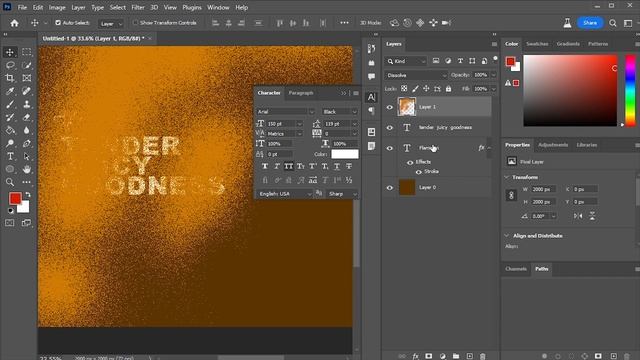The width and height of the screenshot is (640, 360).
Task: Enable Show Transform Controls checkbox
Action: tap(135, 23)
